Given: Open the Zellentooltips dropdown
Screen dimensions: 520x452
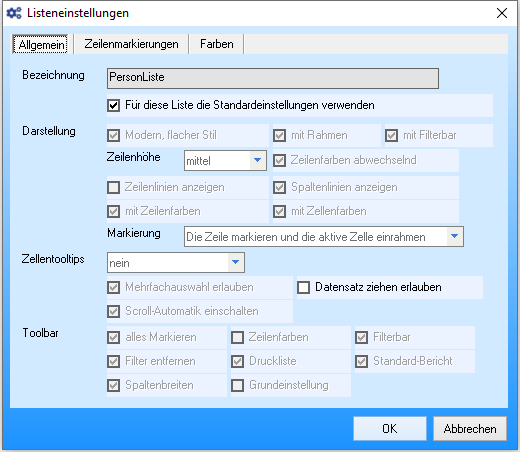Looking at the screenshot, I should tap(176, 263).
